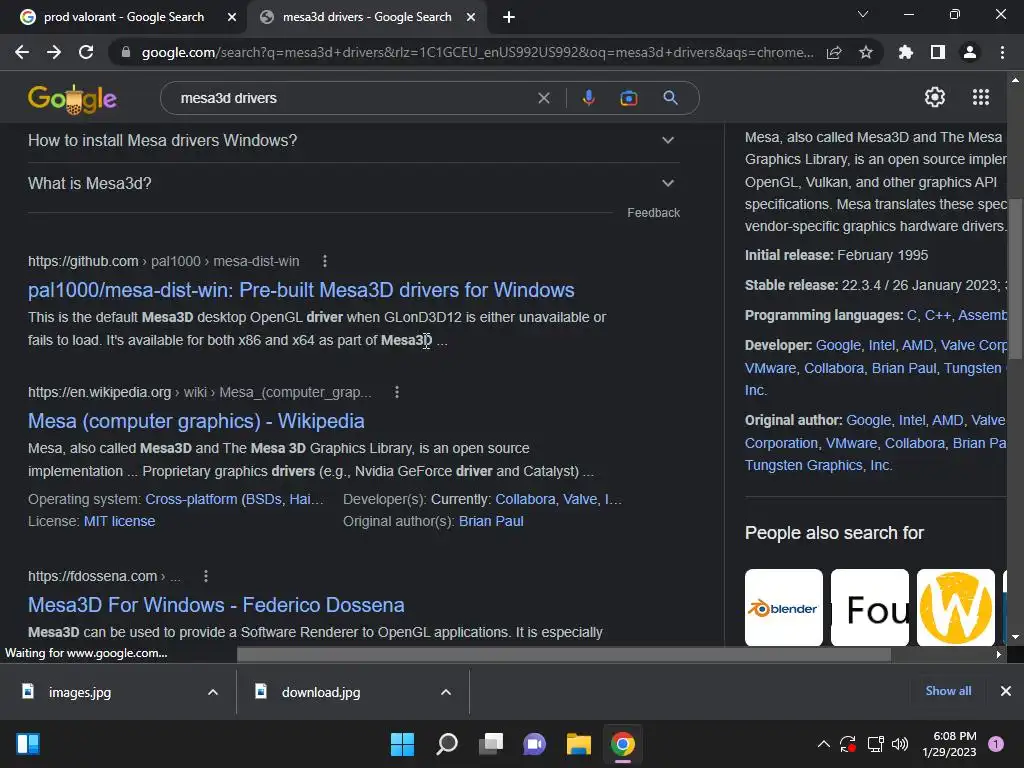Reload the current page

click(86, 52)
